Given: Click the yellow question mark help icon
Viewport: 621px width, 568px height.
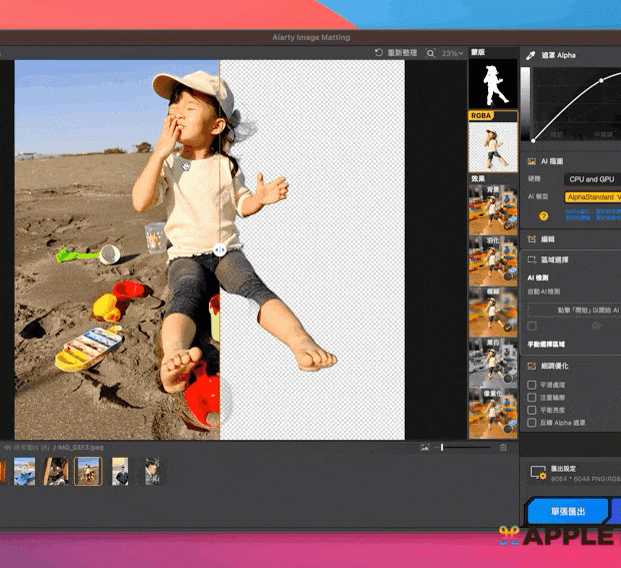Looking at the screenshot, I should click(544, 216).
